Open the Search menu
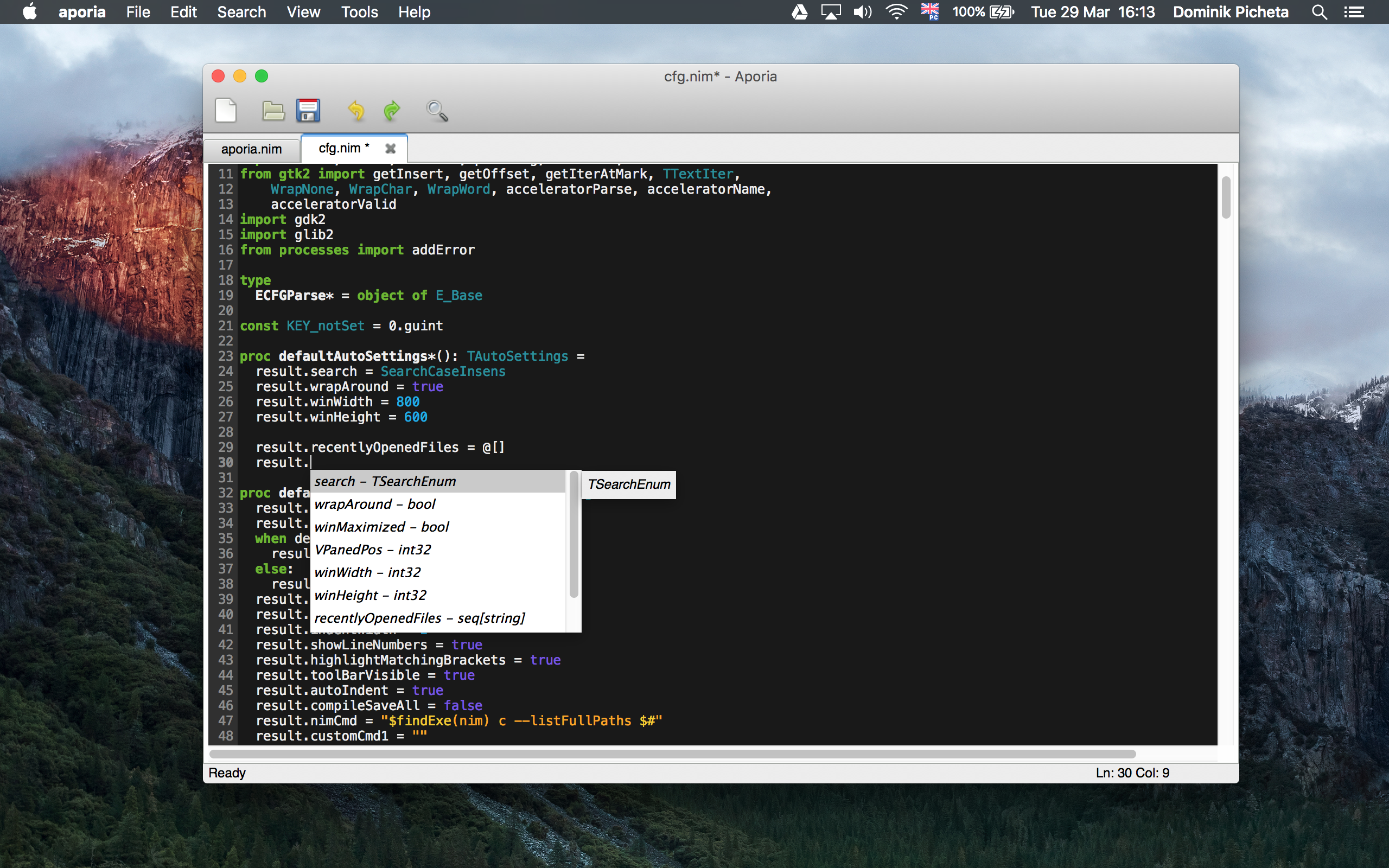This screenshot has height=868, width=1389. [x=241, y=12]
